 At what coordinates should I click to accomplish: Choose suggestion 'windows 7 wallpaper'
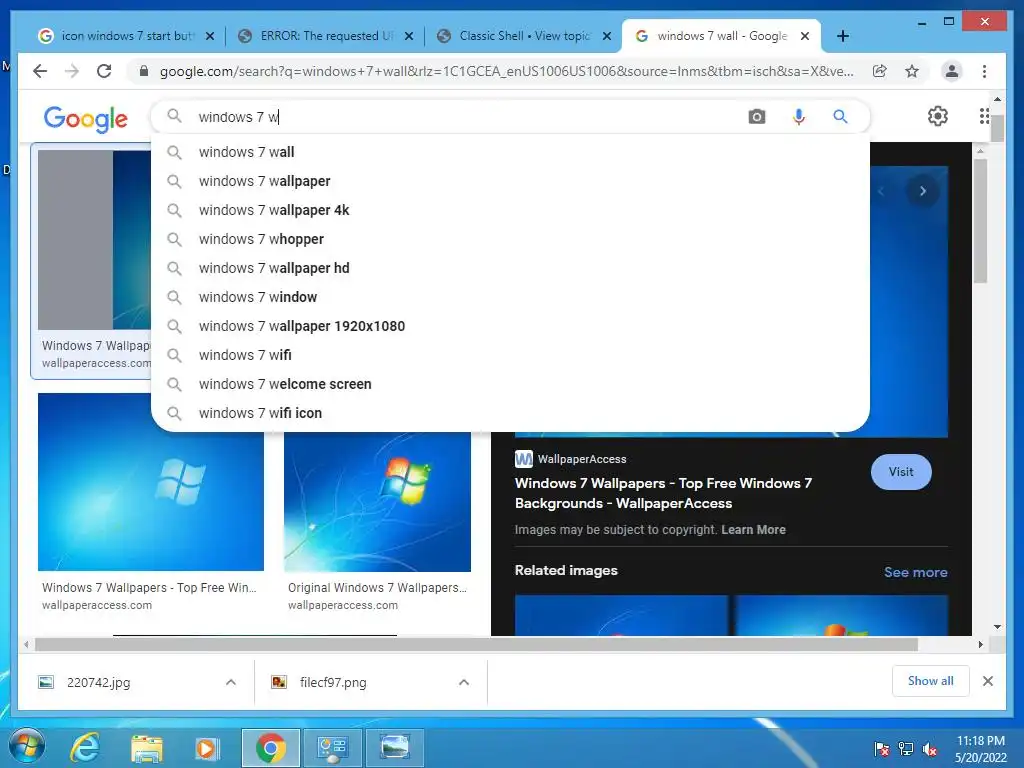(510, 181)
